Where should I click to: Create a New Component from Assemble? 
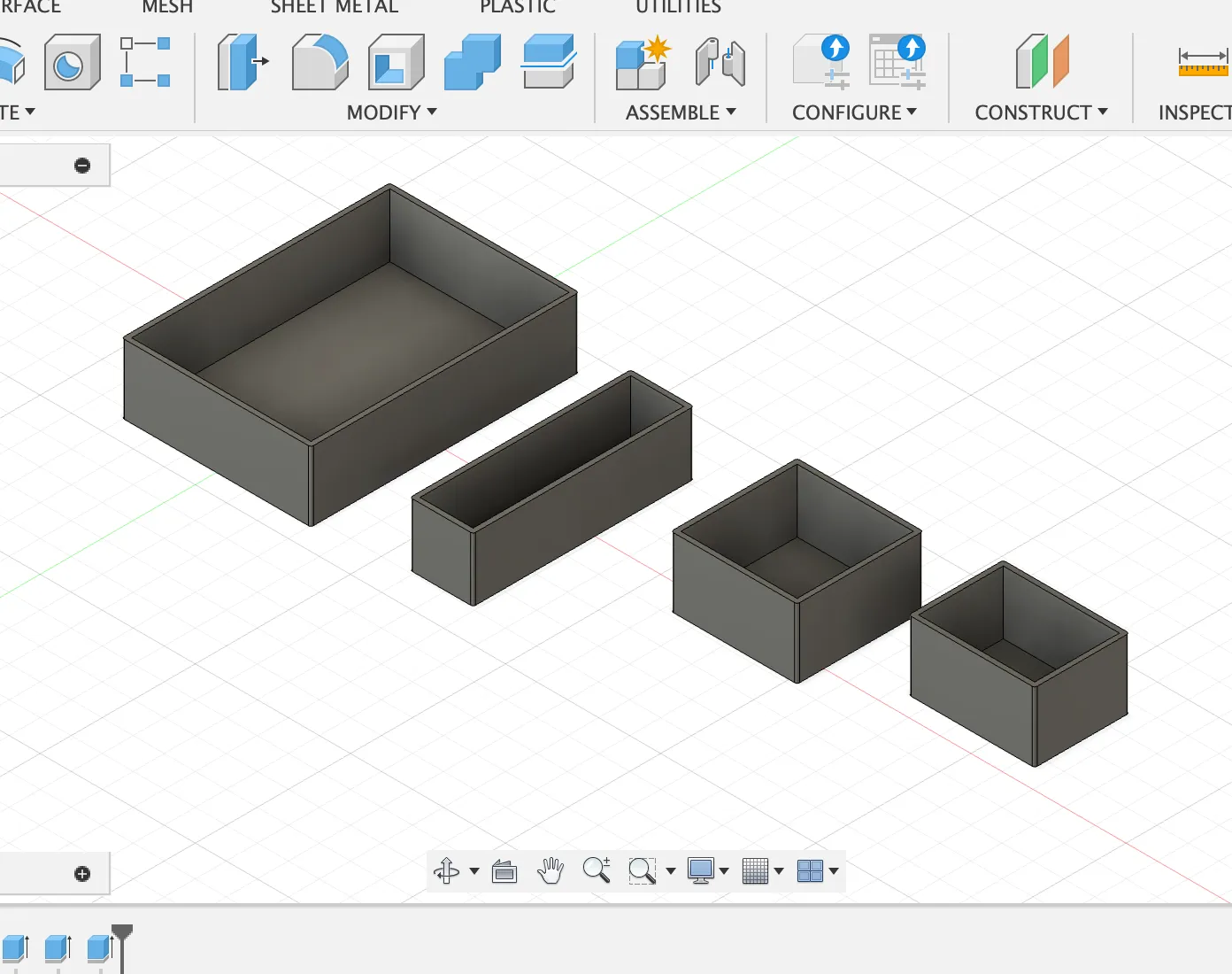643,62
